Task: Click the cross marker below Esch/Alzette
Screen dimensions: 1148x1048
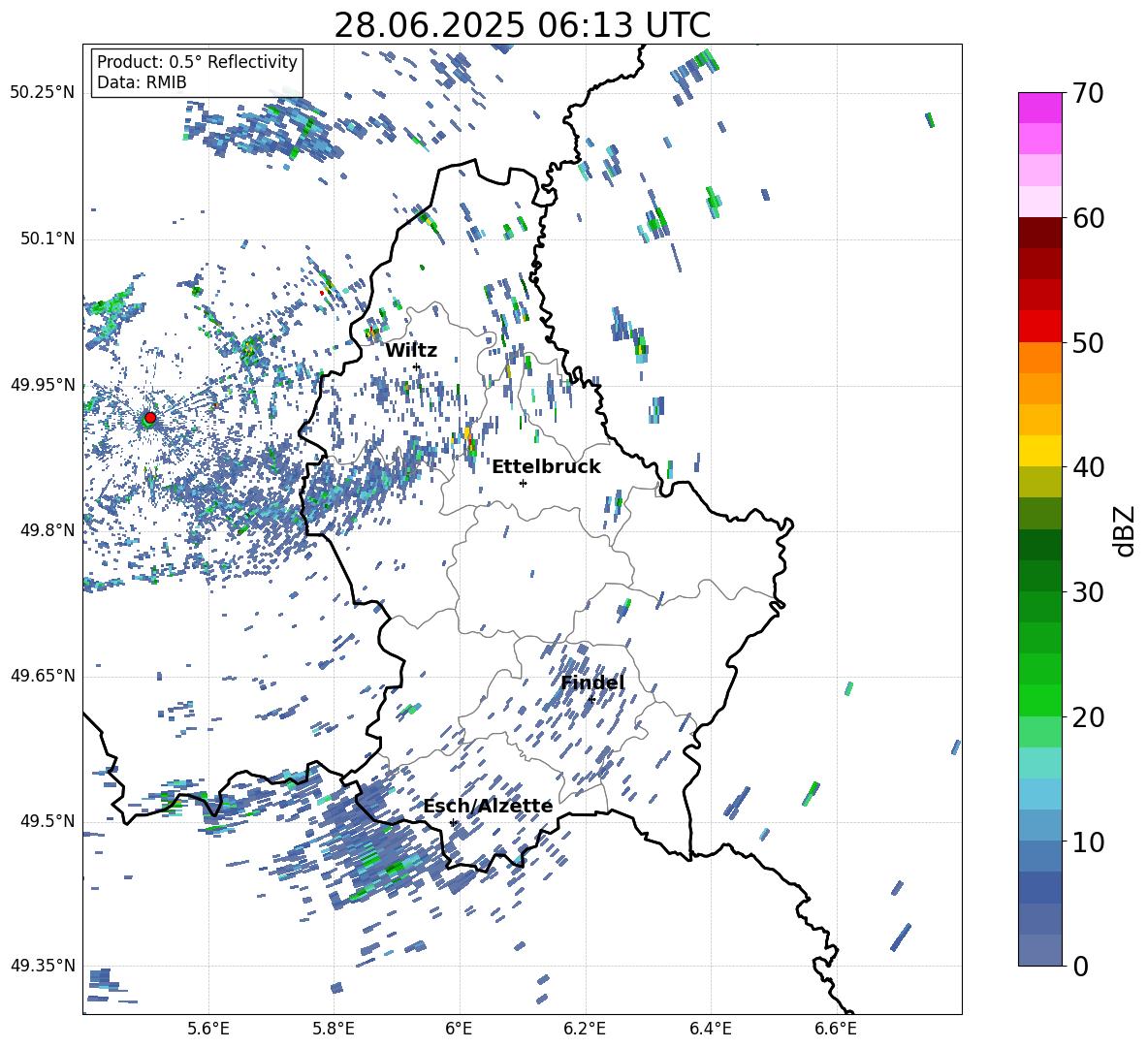Action: [453, 822]
